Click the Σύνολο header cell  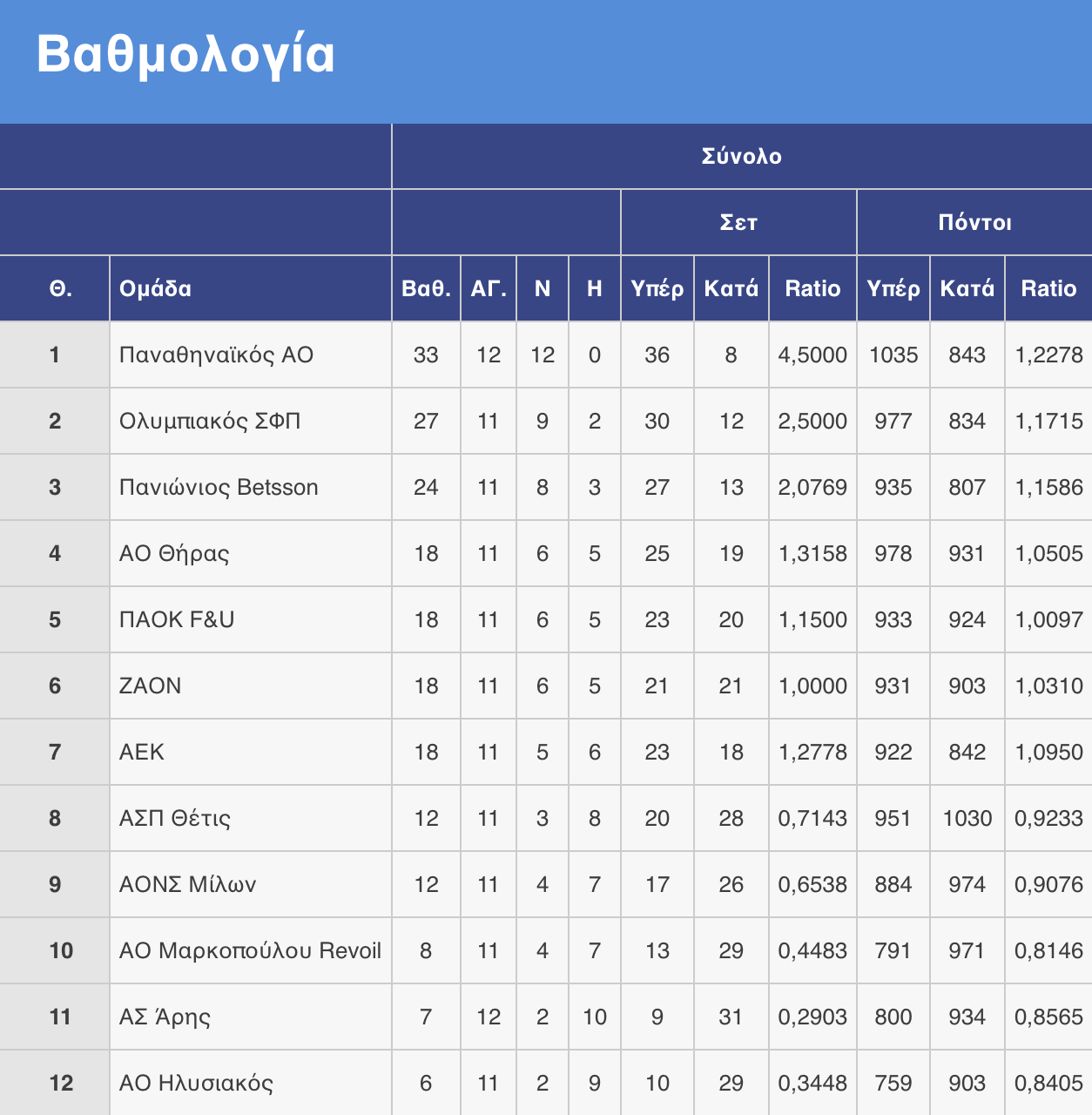point(741,157)
